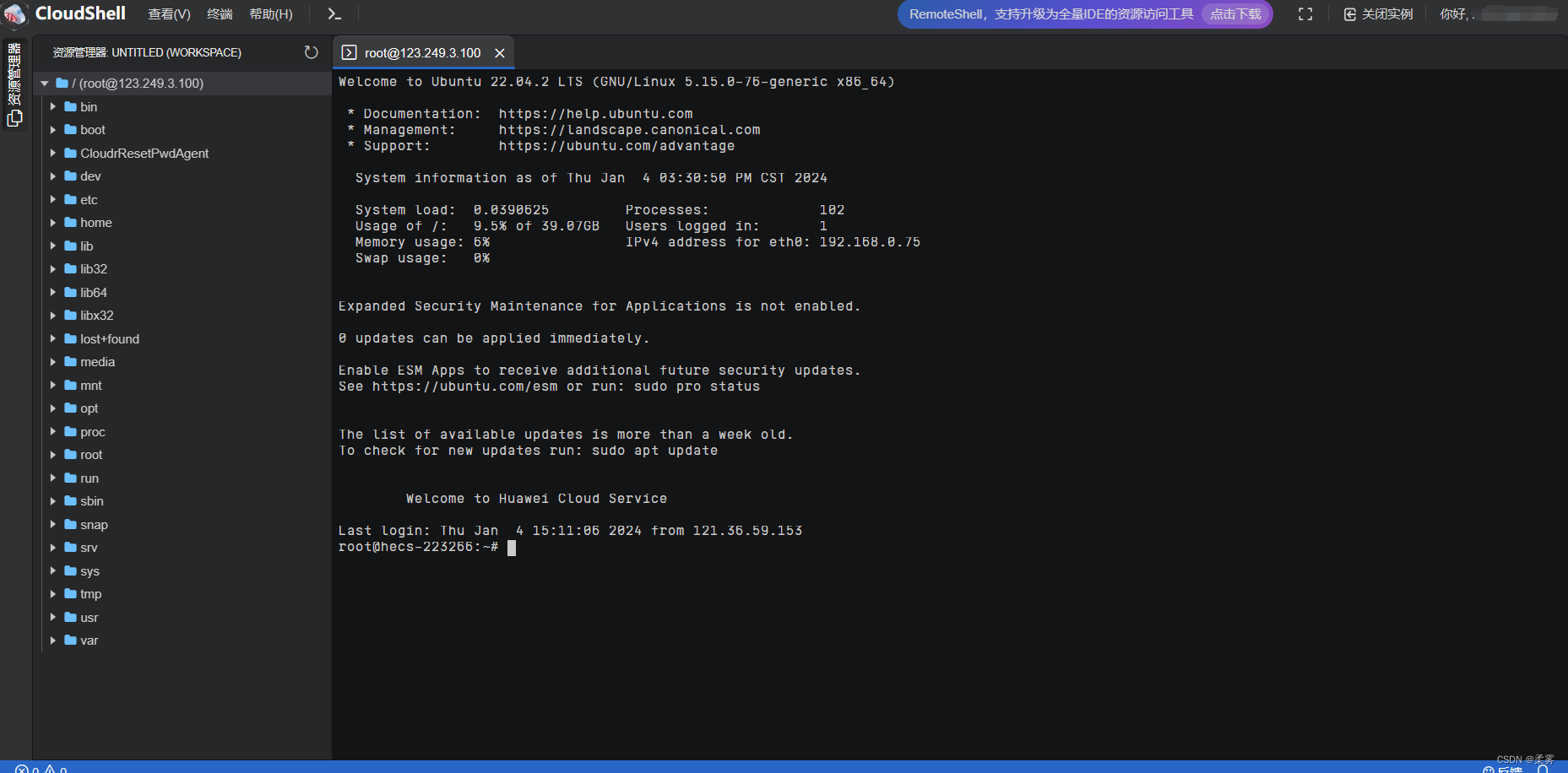Viewport: 1568px width, 773px height.
Task: Click the CloudShell title text
Action: click(80, 14)
